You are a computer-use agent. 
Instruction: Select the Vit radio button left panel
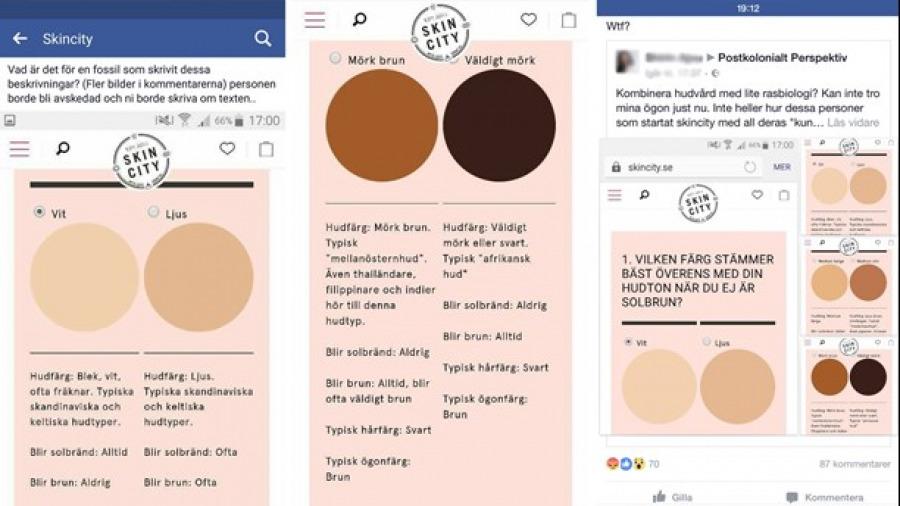coord(39,212)
